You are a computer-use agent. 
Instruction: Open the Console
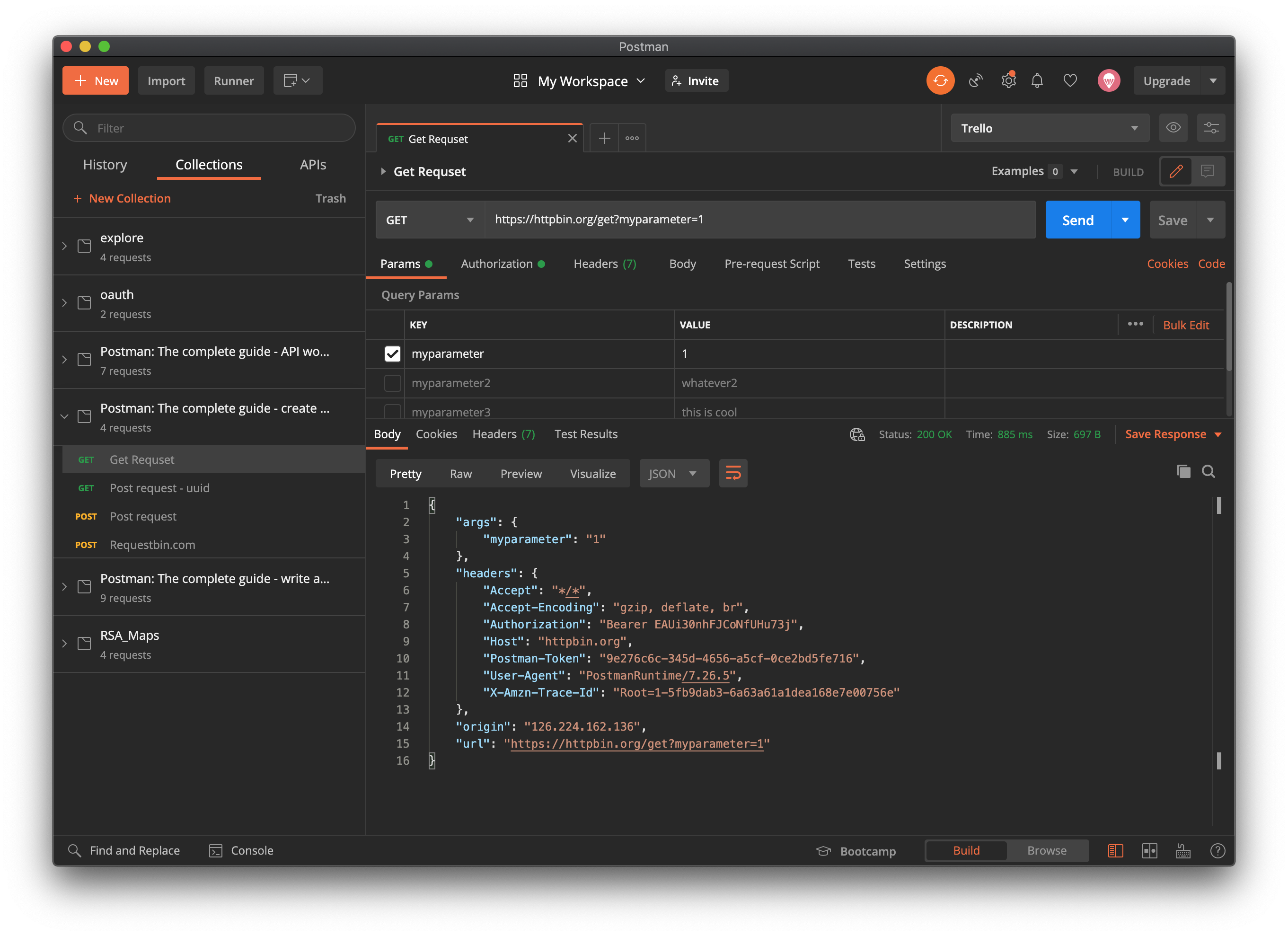241,850
